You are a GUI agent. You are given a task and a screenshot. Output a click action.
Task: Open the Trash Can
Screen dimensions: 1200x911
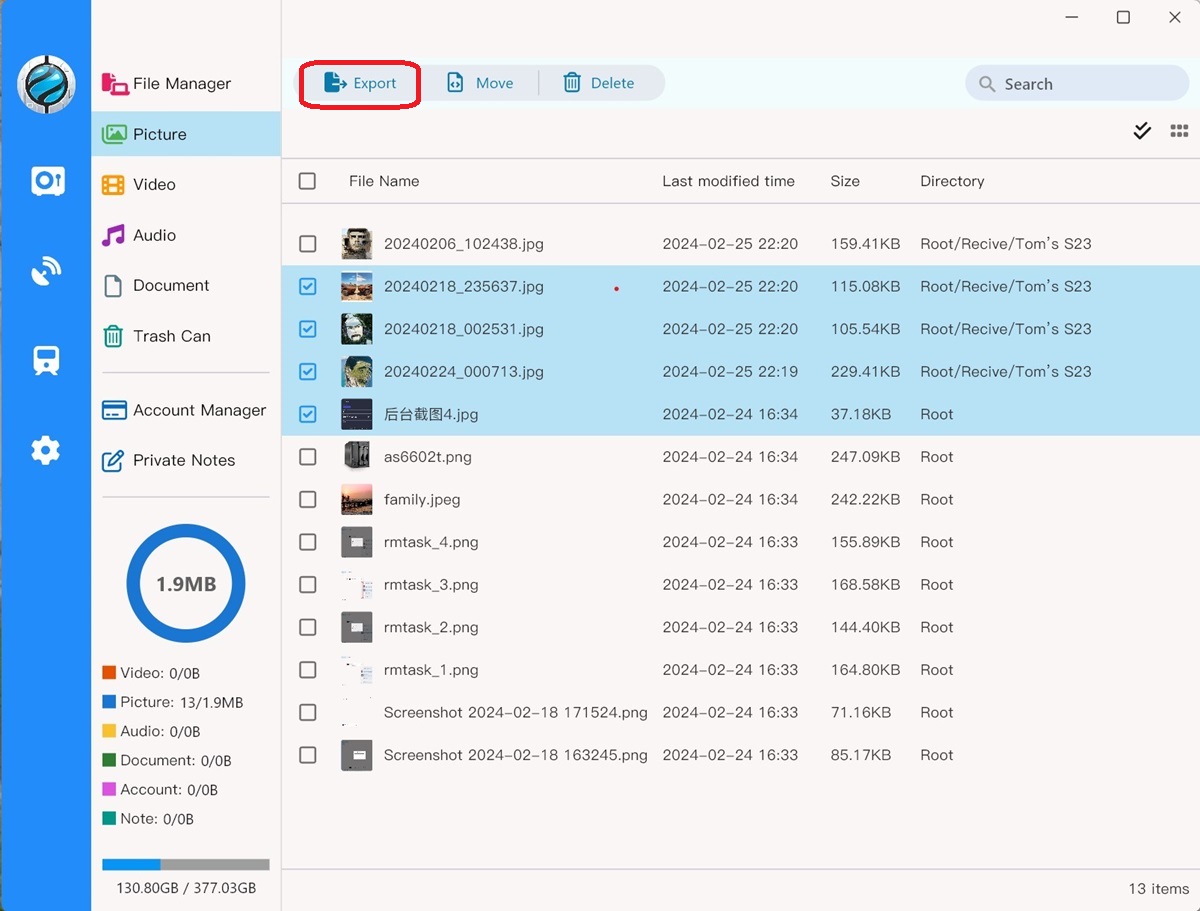[x=157, y=336]
